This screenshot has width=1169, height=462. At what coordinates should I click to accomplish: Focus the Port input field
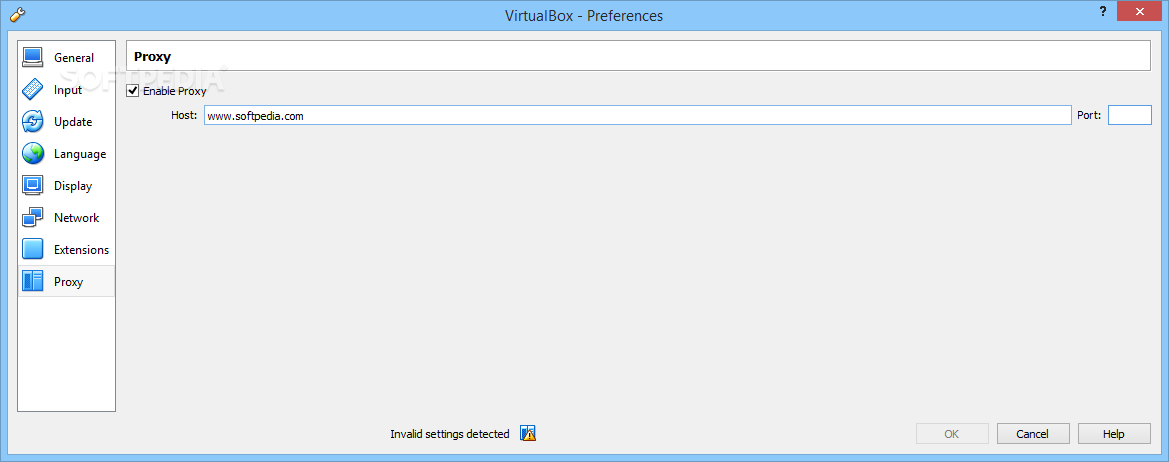1129,116
